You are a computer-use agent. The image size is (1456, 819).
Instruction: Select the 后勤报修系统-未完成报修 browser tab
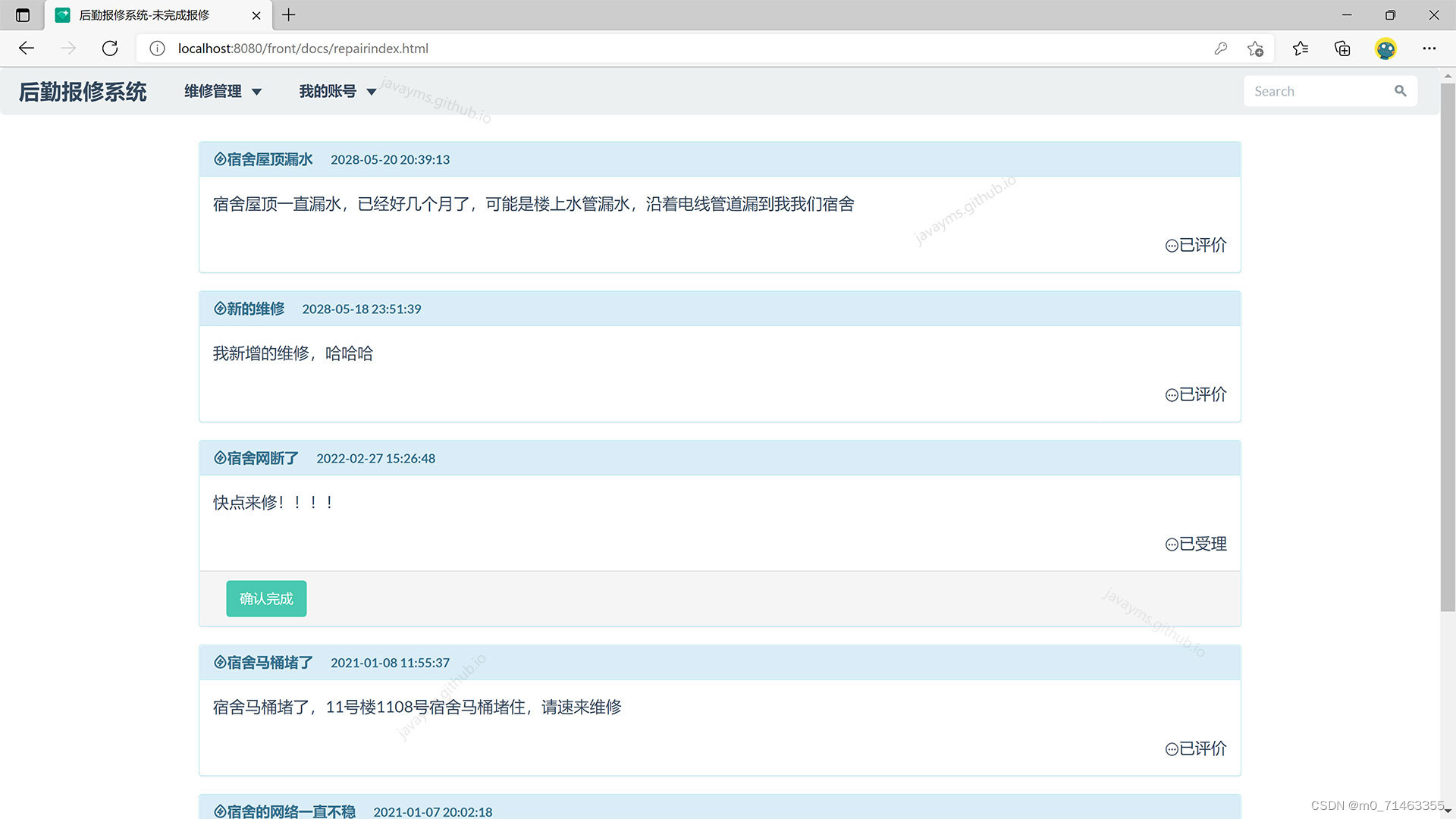[144, 15]
